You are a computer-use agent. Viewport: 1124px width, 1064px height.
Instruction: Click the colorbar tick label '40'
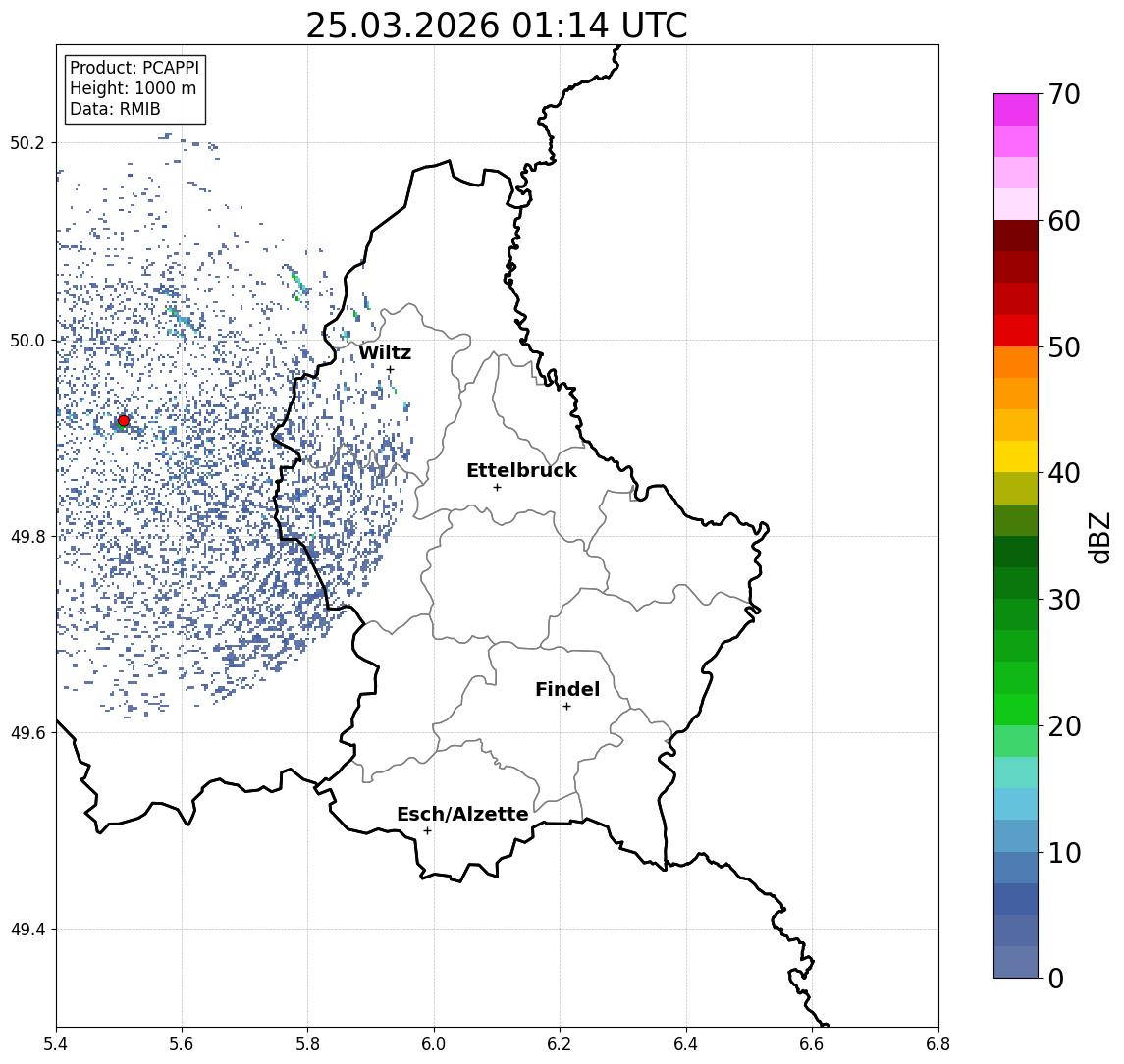pyautogui.click(x=1064, y=473)
